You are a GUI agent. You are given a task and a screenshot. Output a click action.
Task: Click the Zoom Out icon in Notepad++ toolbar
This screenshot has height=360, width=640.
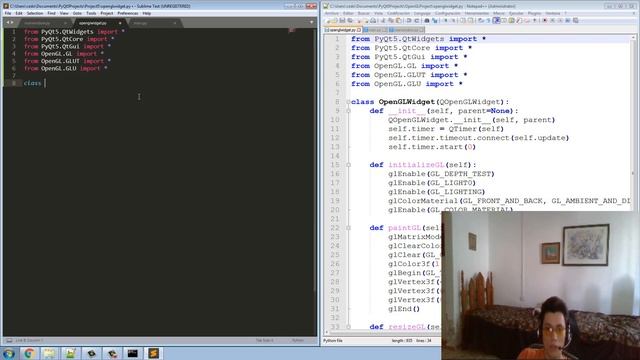453,20
